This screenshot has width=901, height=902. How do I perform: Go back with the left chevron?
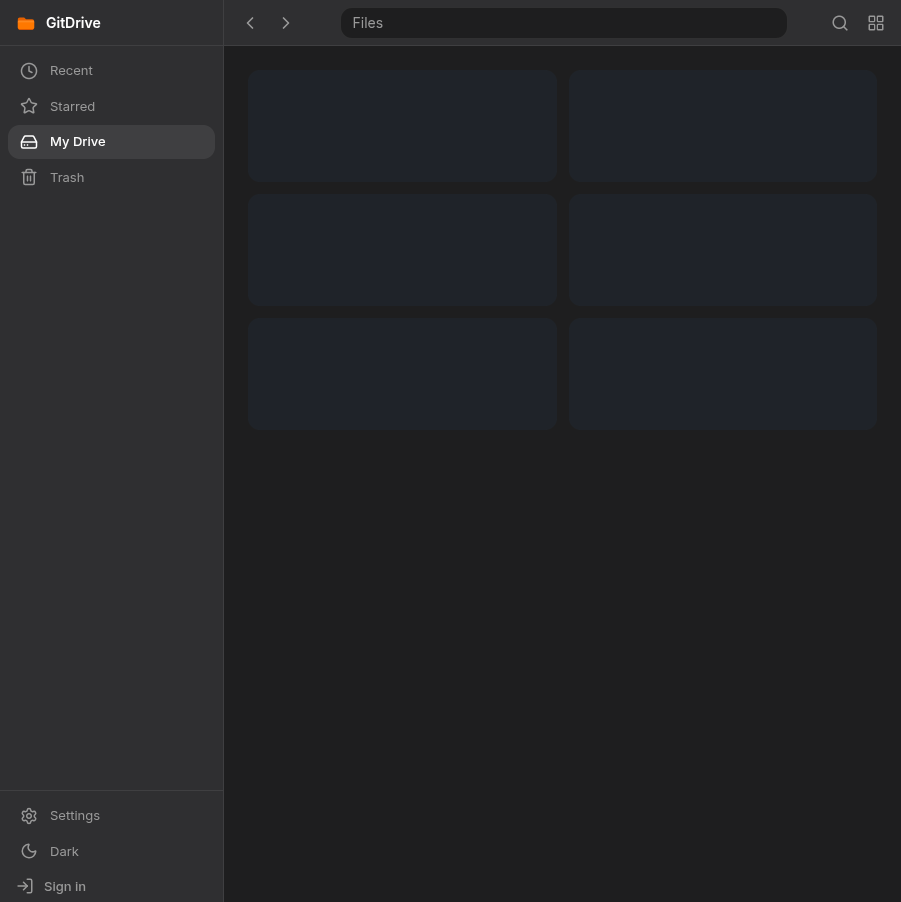(250, 23)
